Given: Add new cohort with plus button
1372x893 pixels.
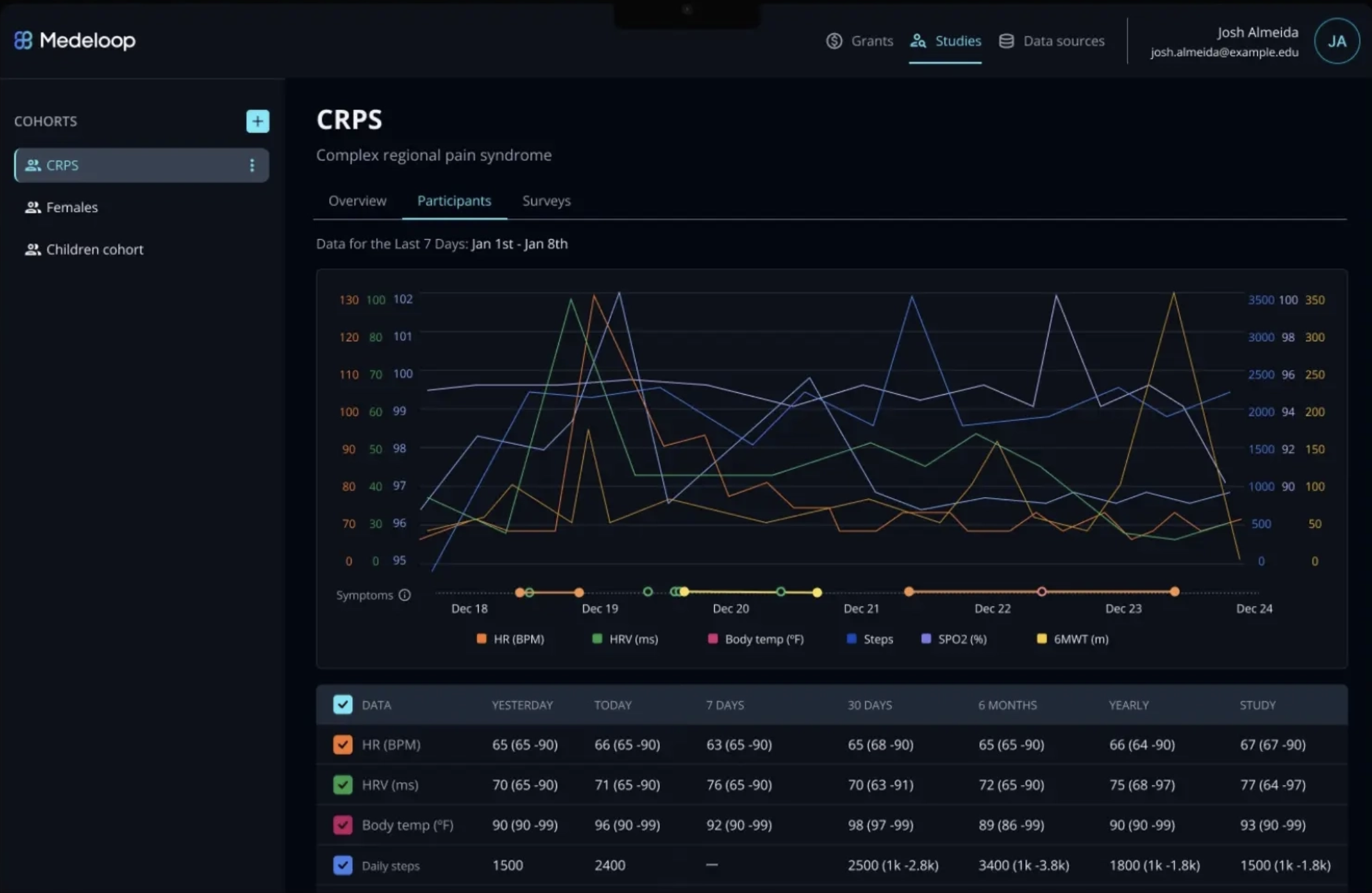Looking at the screenshot, I should (x=257, y=121).
